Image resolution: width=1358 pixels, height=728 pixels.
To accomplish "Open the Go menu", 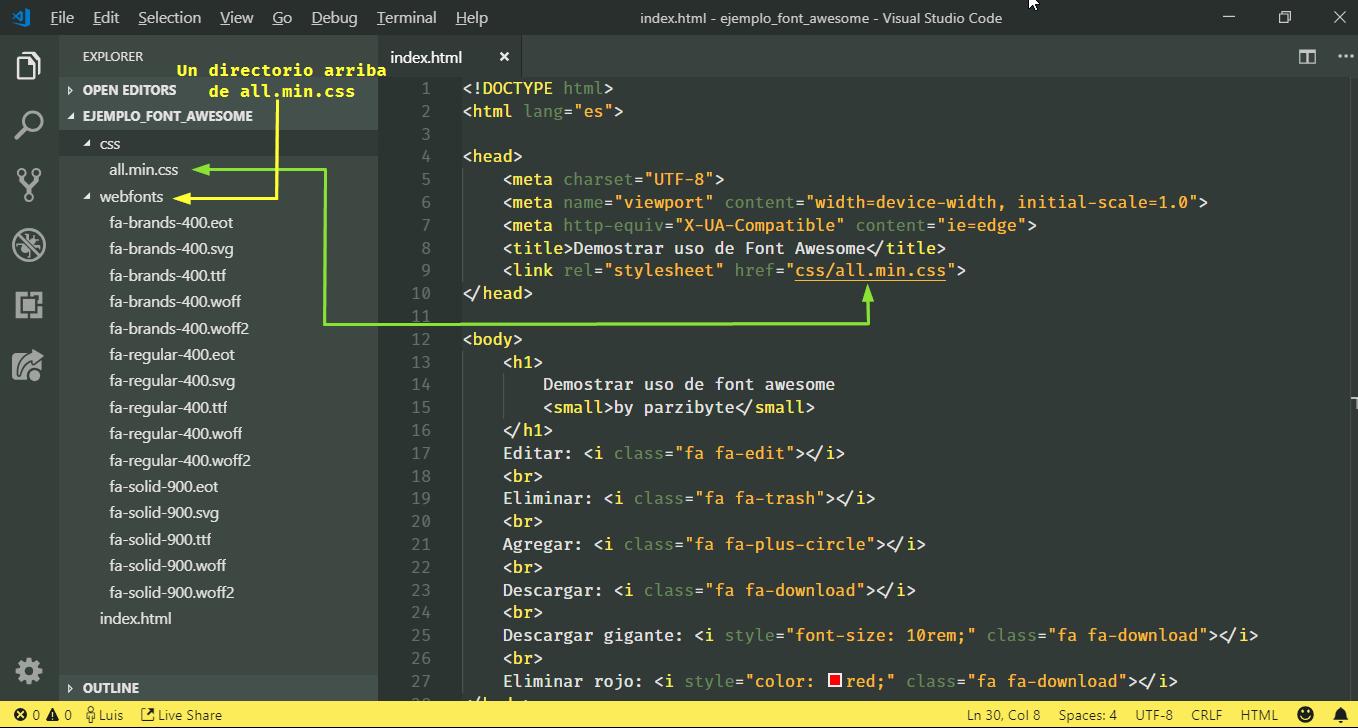I will pos(282,17).
